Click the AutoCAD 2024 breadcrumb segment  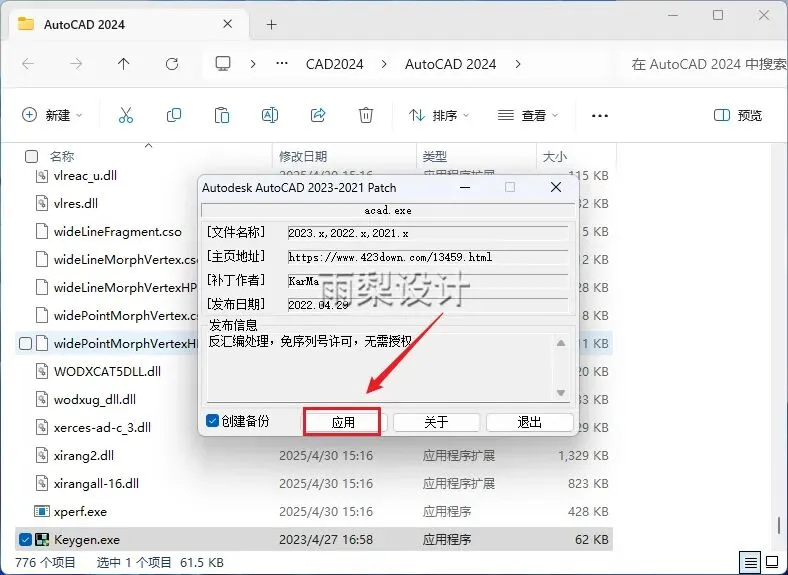[450, 64]
